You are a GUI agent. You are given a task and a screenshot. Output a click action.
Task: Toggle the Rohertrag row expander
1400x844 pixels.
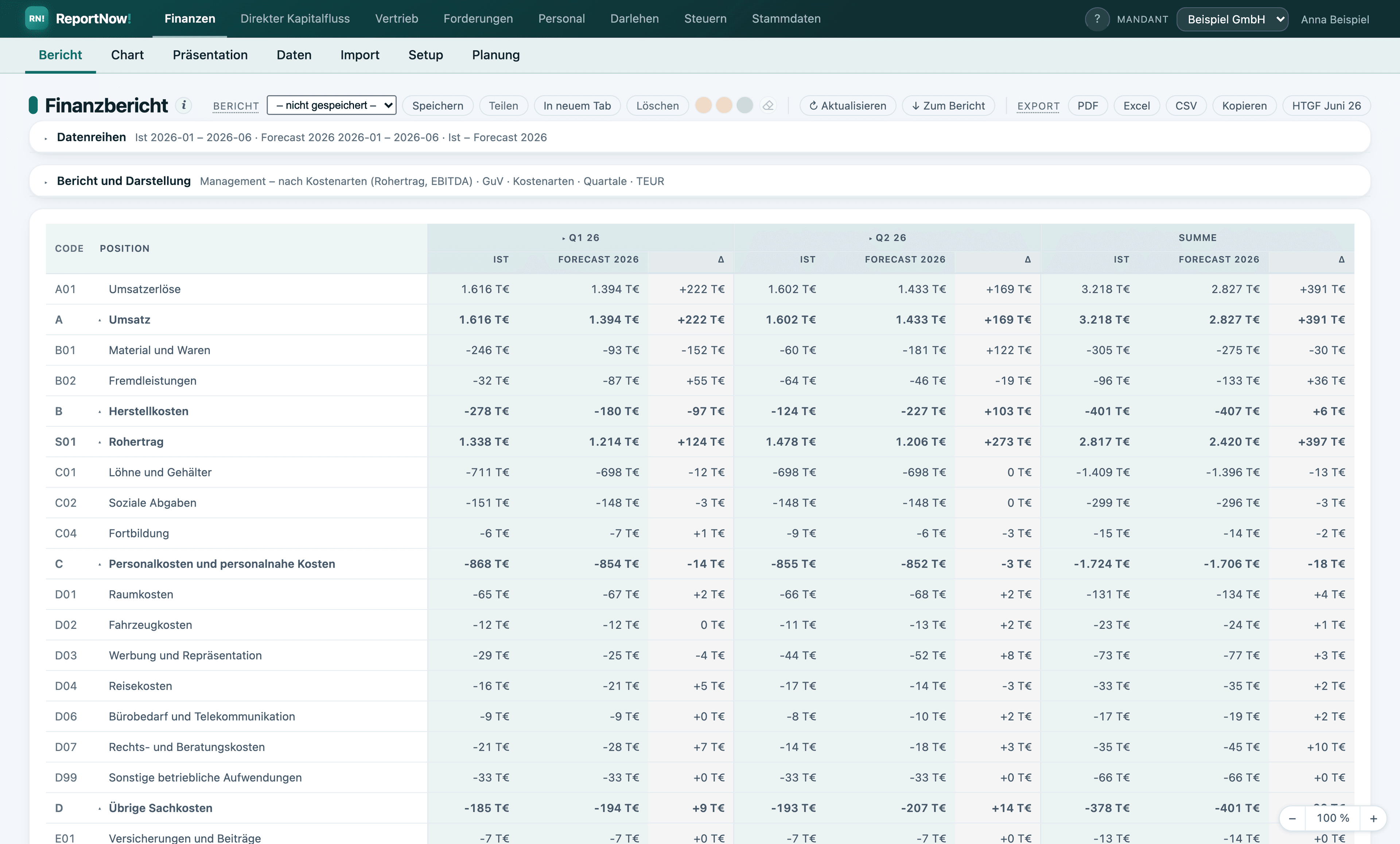(100, 442)
